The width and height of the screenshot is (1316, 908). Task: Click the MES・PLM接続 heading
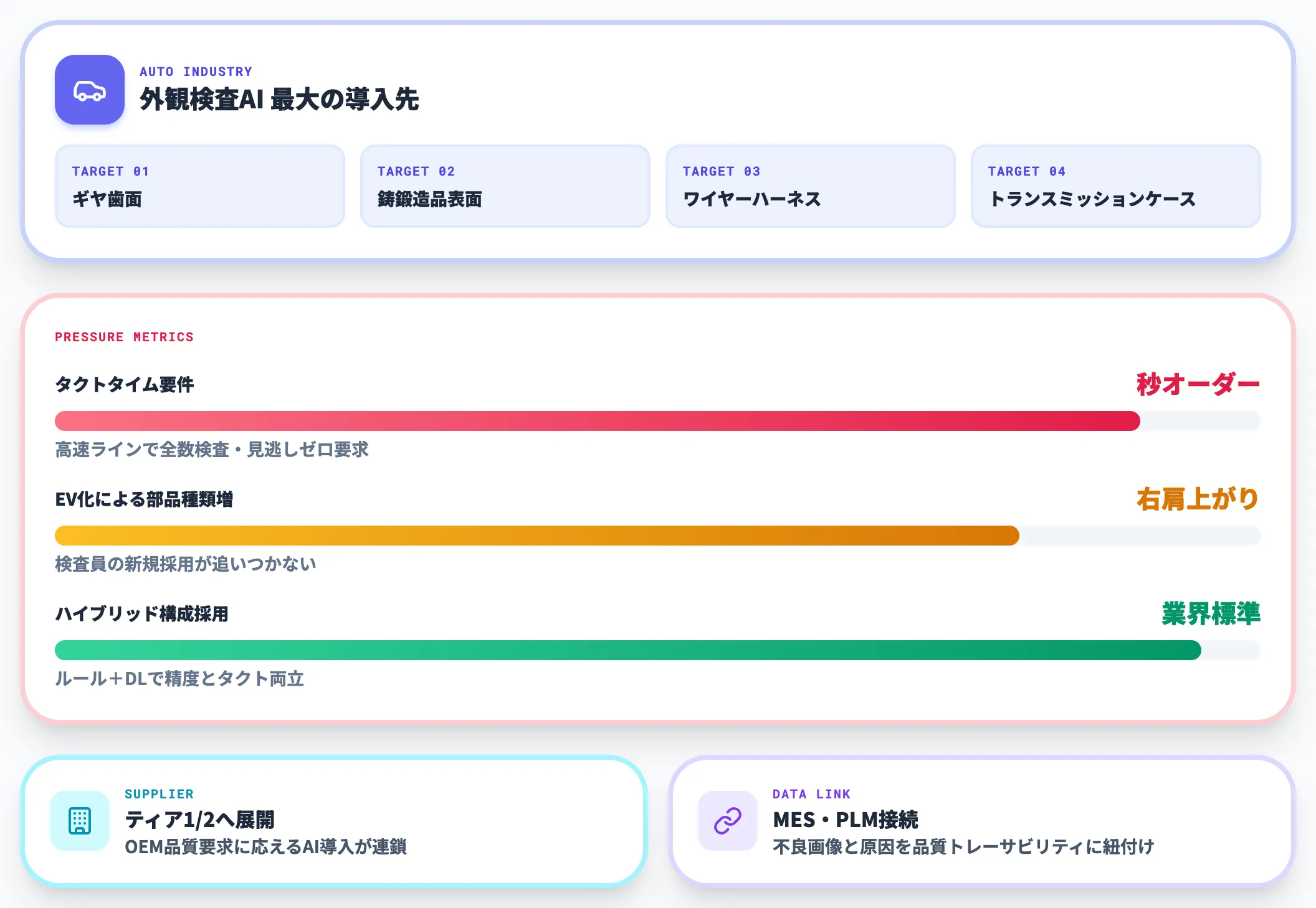(x=846, y=820)
